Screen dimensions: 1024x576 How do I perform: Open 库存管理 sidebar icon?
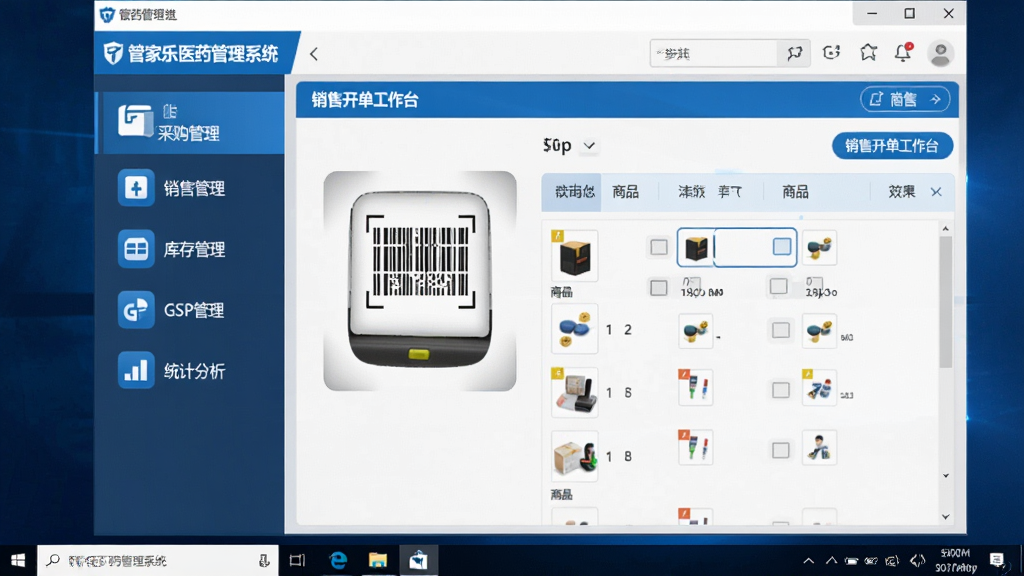click(x=136, y=249)
